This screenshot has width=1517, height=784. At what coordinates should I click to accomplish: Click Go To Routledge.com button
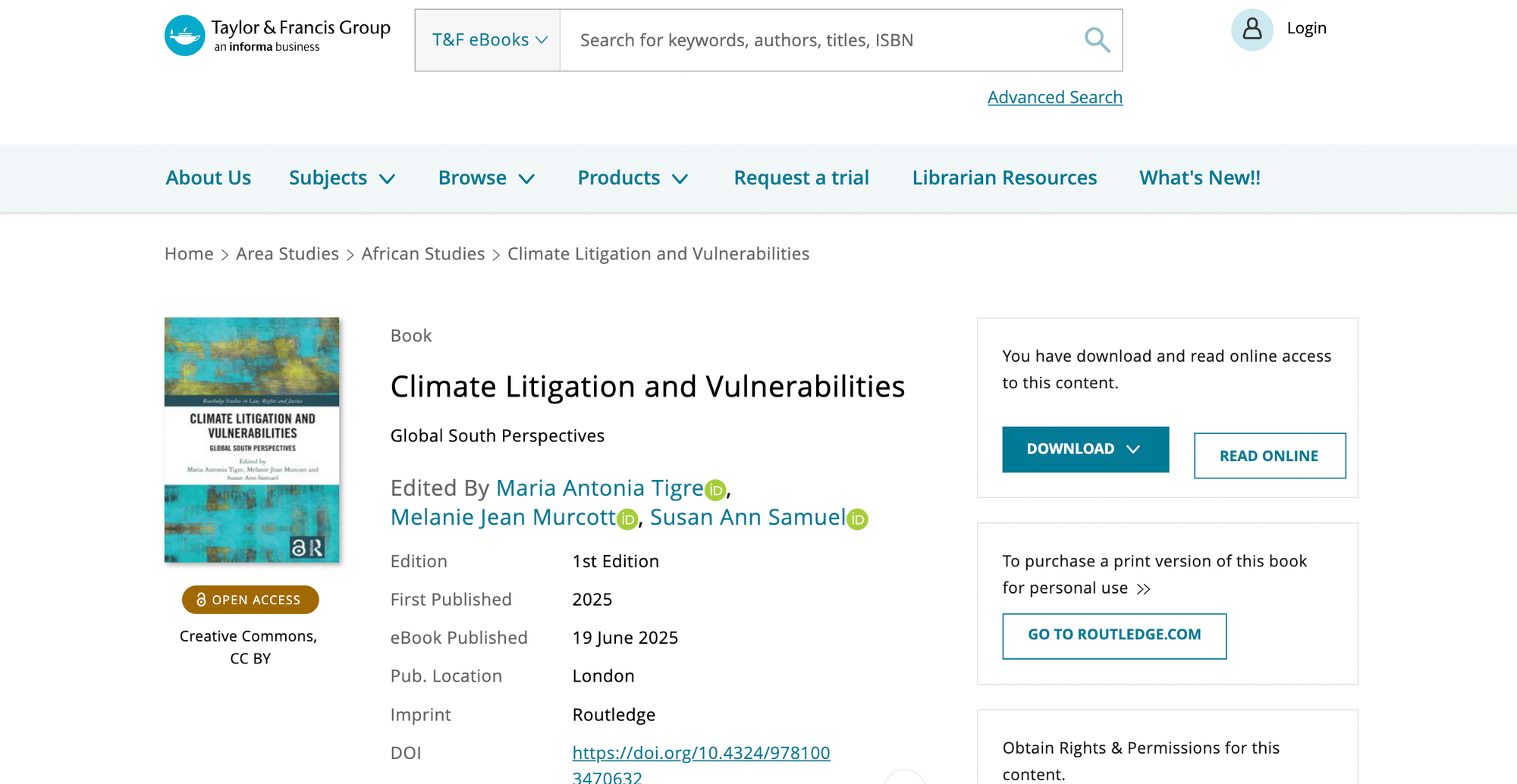[1114, 636]
